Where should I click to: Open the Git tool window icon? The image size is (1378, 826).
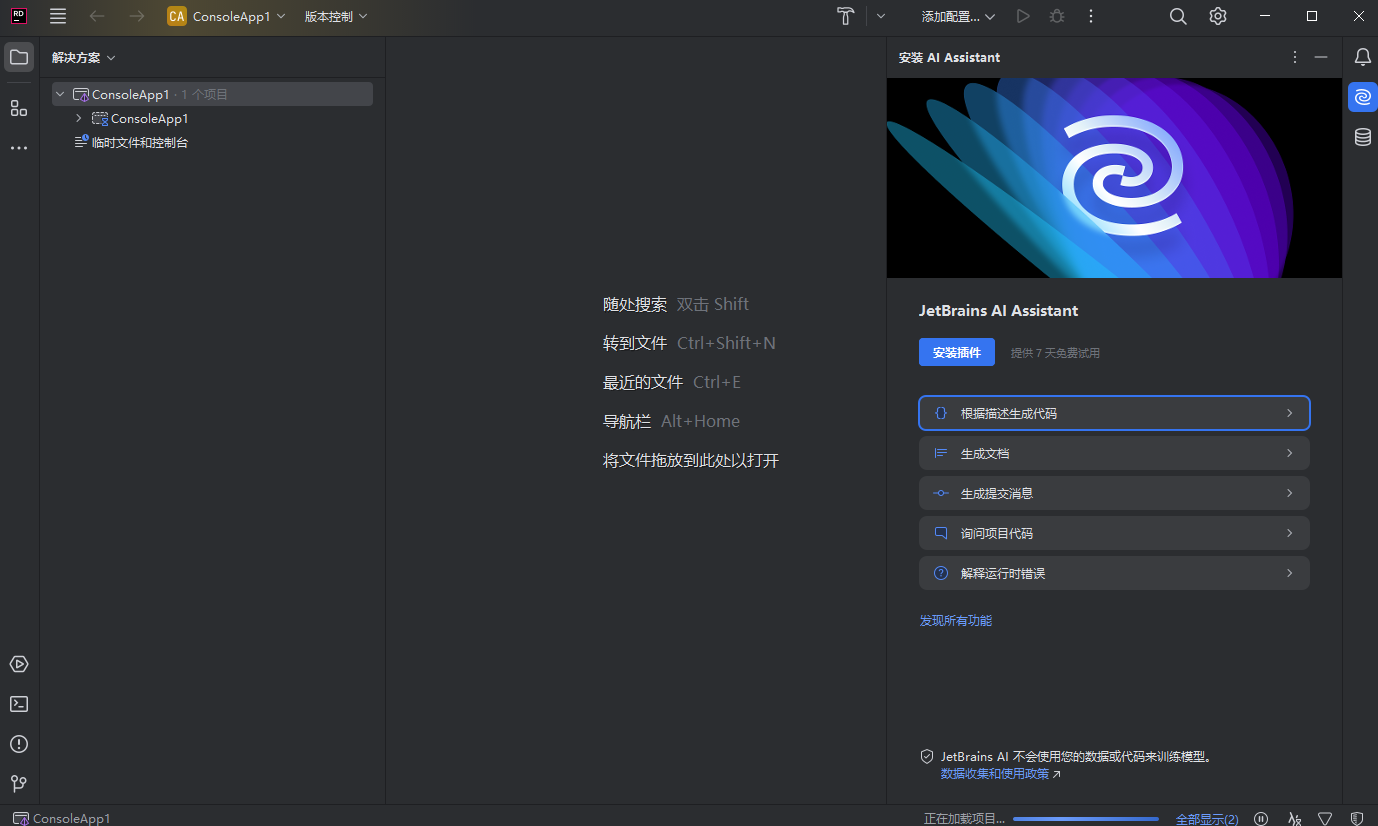click(x=19, y=784)
